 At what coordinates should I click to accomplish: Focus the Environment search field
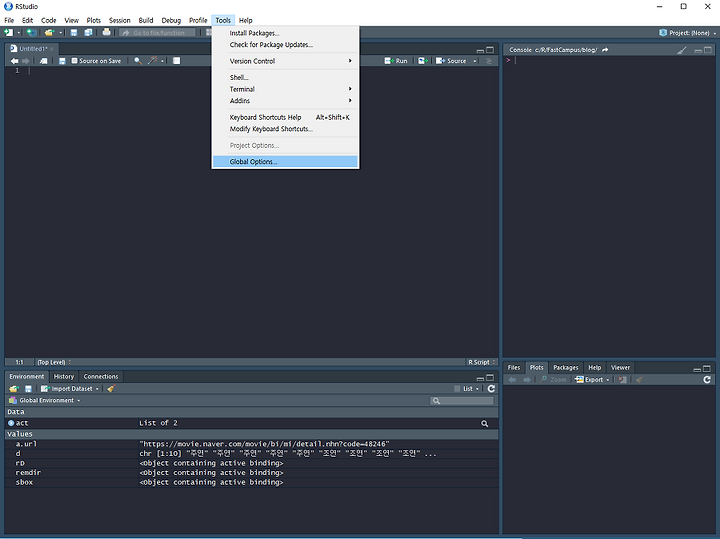[462, 401]
